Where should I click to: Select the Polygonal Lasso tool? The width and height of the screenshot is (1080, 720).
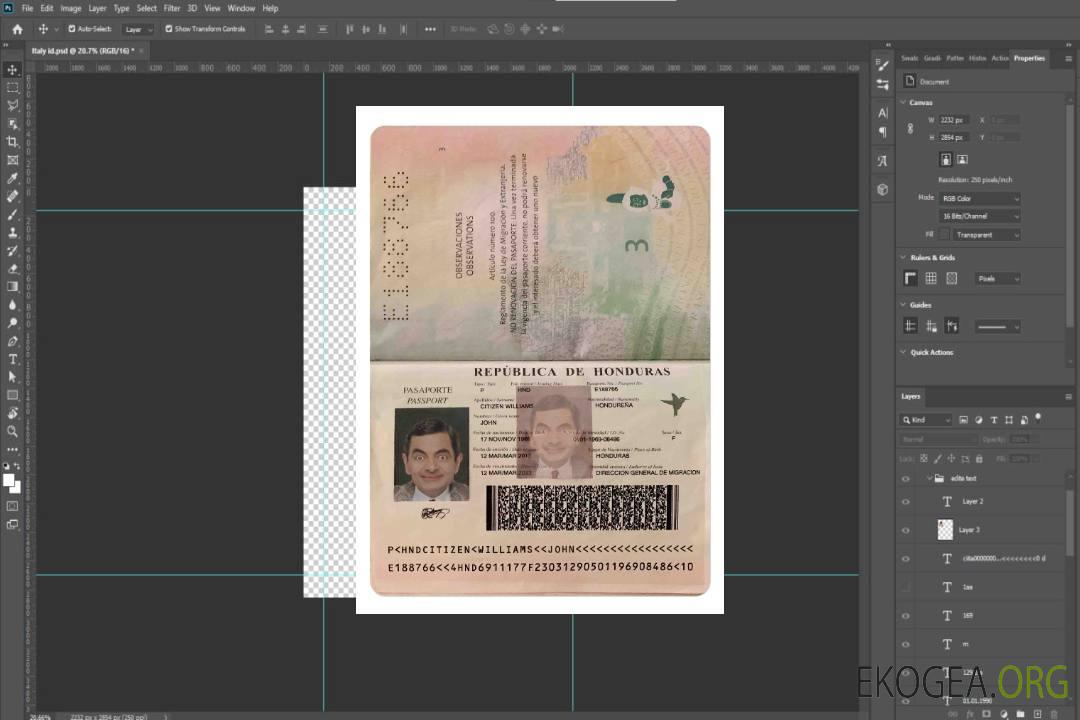[12, 105]
